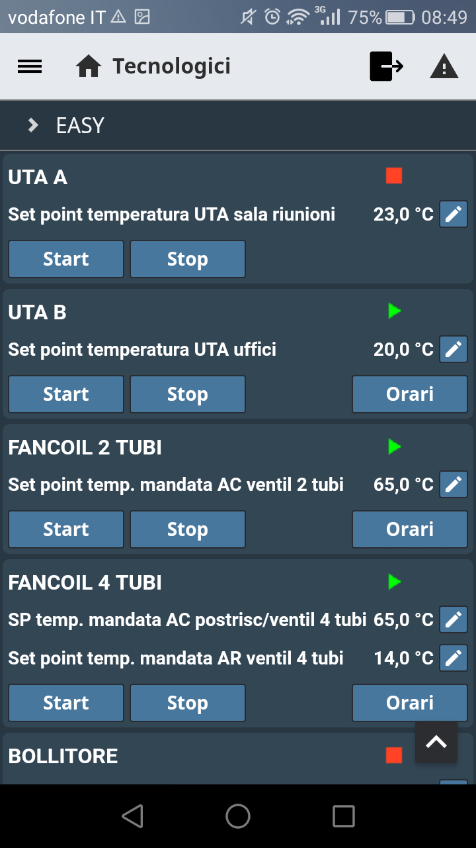Expand the EASY section chevron

pos(33,125)
